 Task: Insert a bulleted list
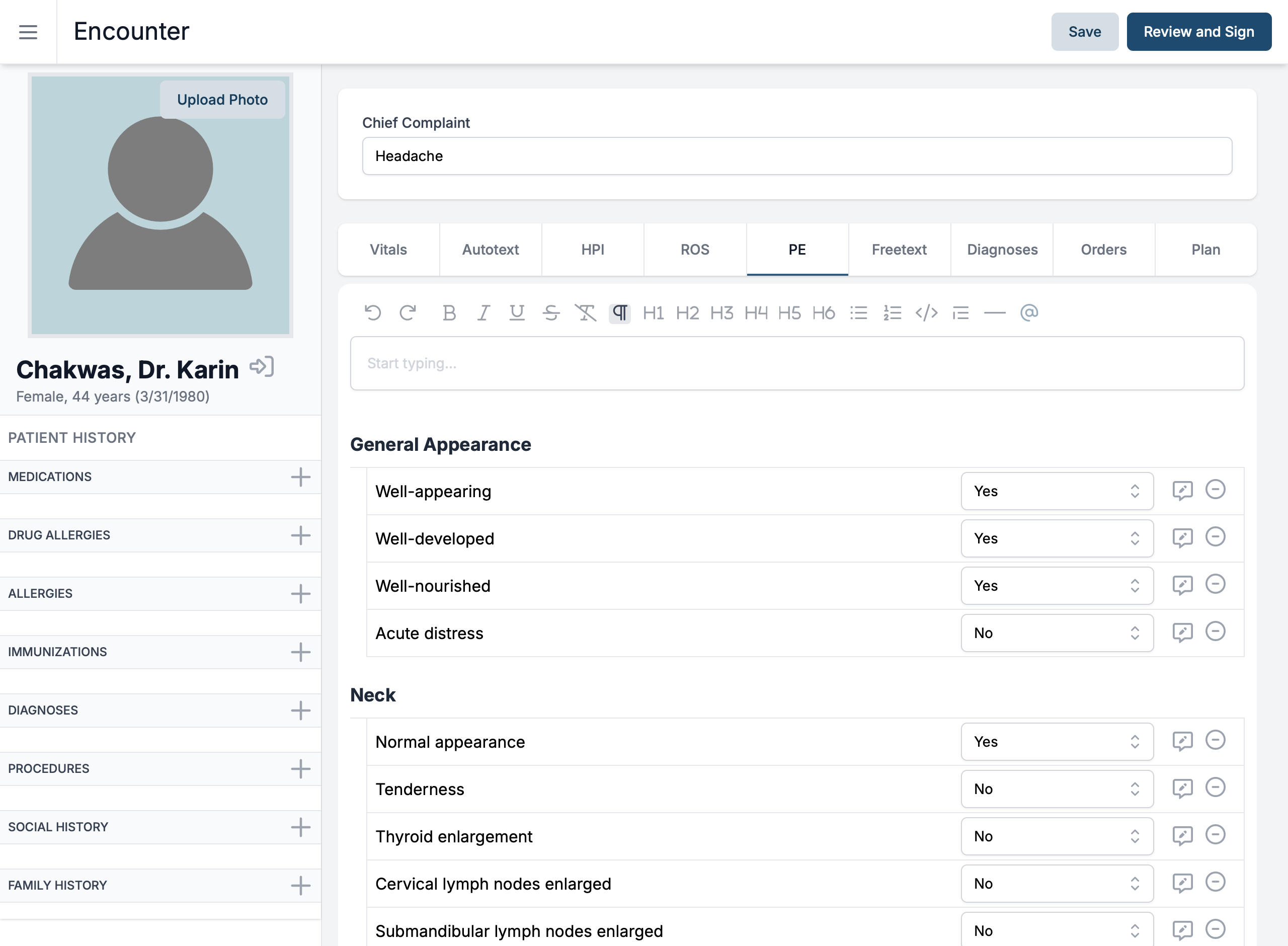(x=858, y=312)
